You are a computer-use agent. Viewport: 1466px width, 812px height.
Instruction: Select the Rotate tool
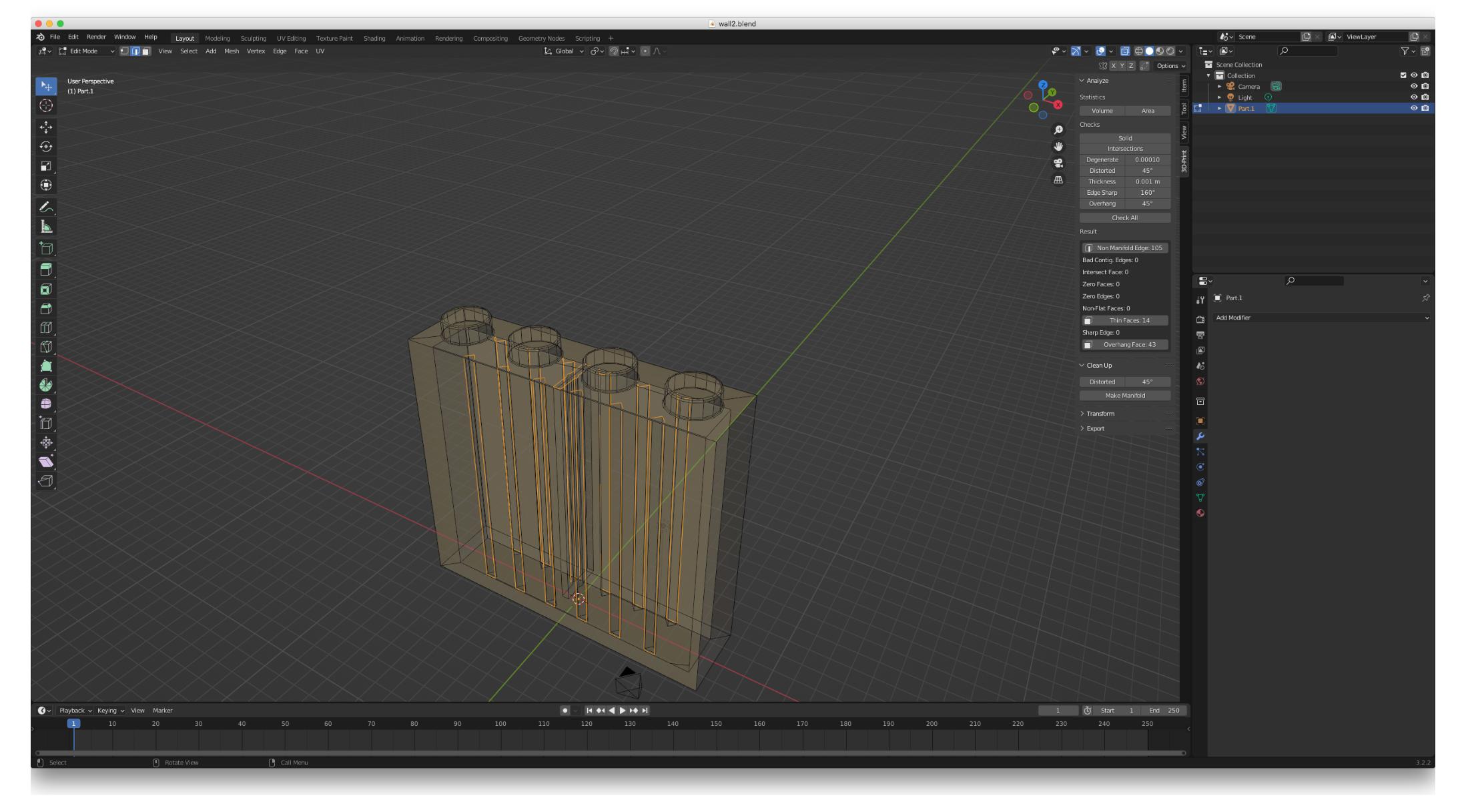click(46, 146)
